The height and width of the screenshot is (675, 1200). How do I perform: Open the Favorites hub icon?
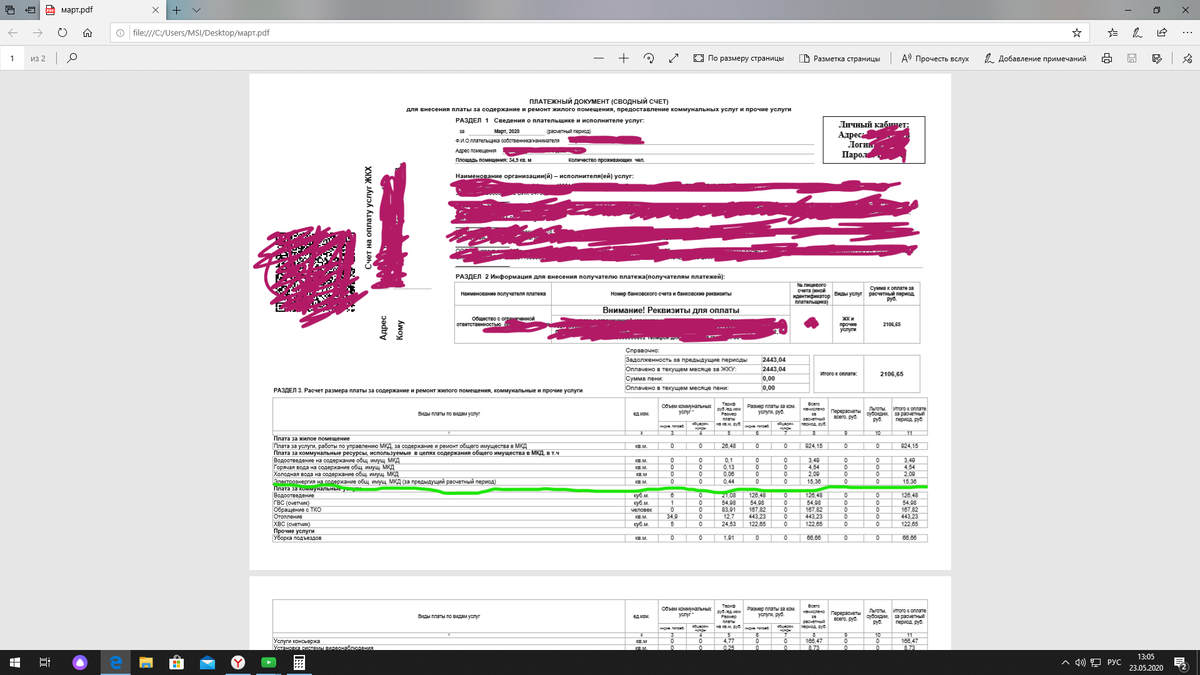[x=1112, y=32]
